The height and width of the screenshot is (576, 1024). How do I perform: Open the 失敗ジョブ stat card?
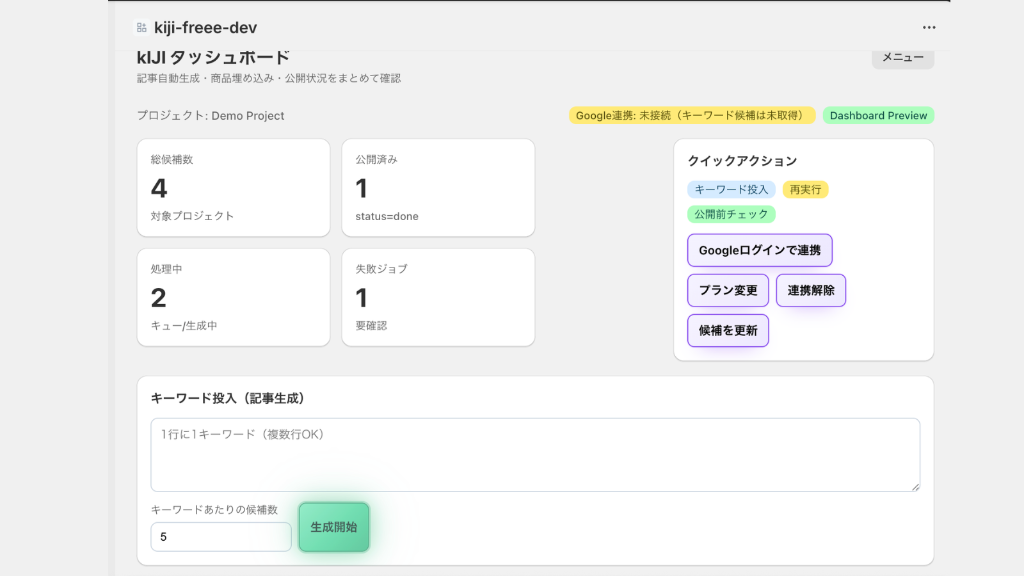(438, 297)
